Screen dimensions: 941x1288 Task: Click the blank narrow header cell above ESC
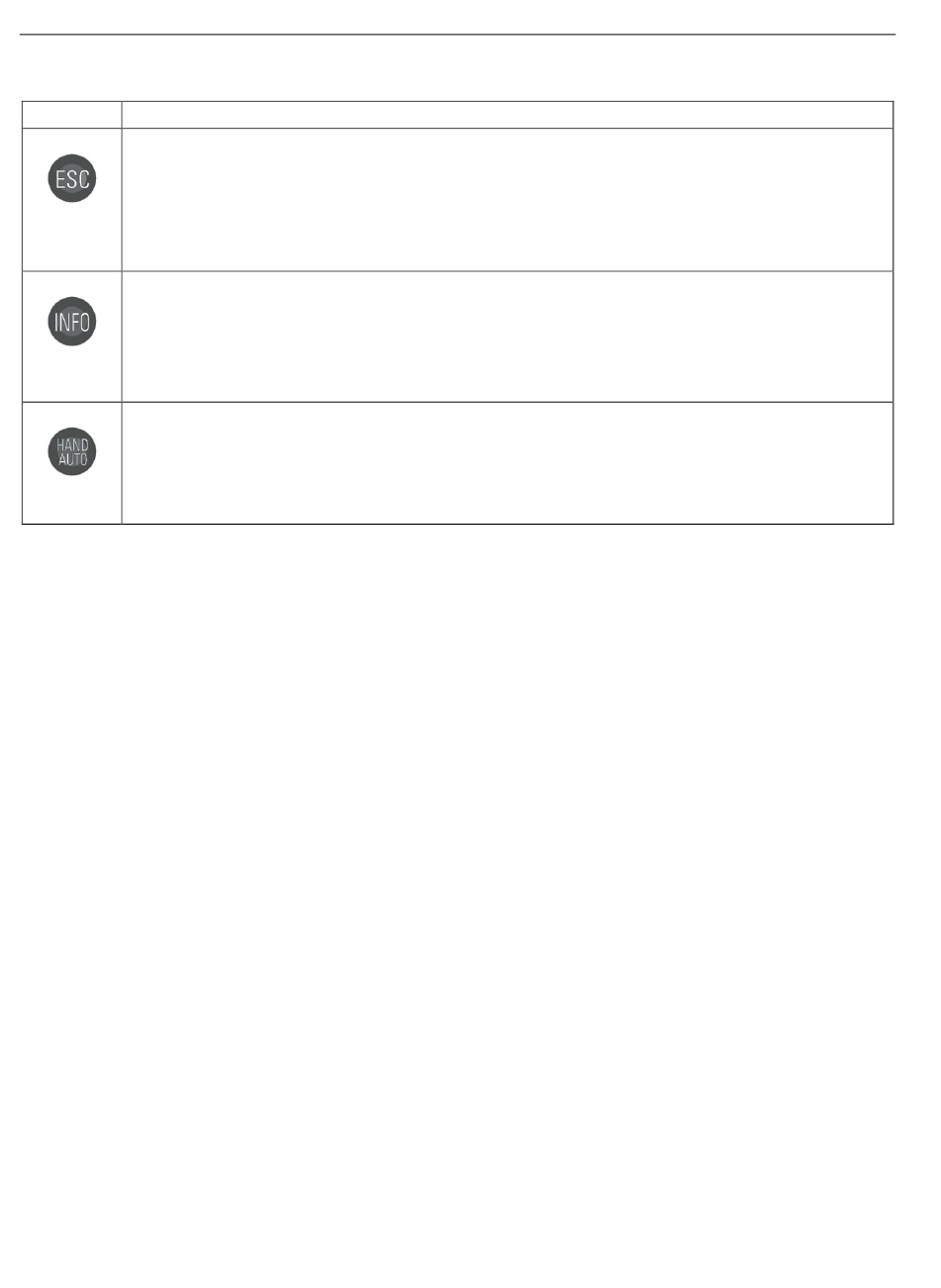pos(71,115)
